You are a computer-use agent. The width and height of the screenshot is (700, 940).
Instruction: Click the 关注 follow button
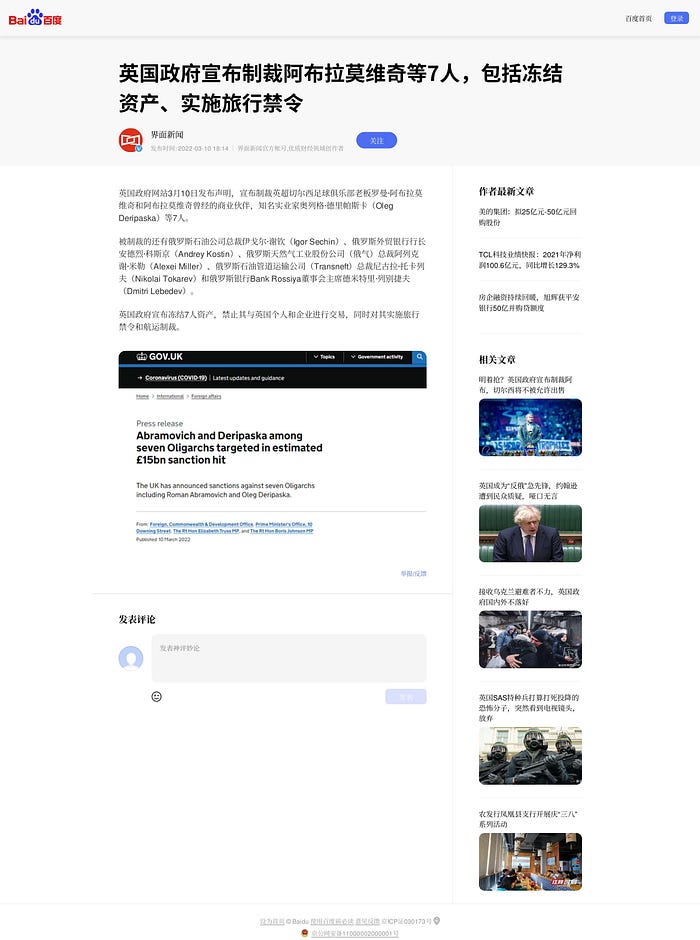376,140
